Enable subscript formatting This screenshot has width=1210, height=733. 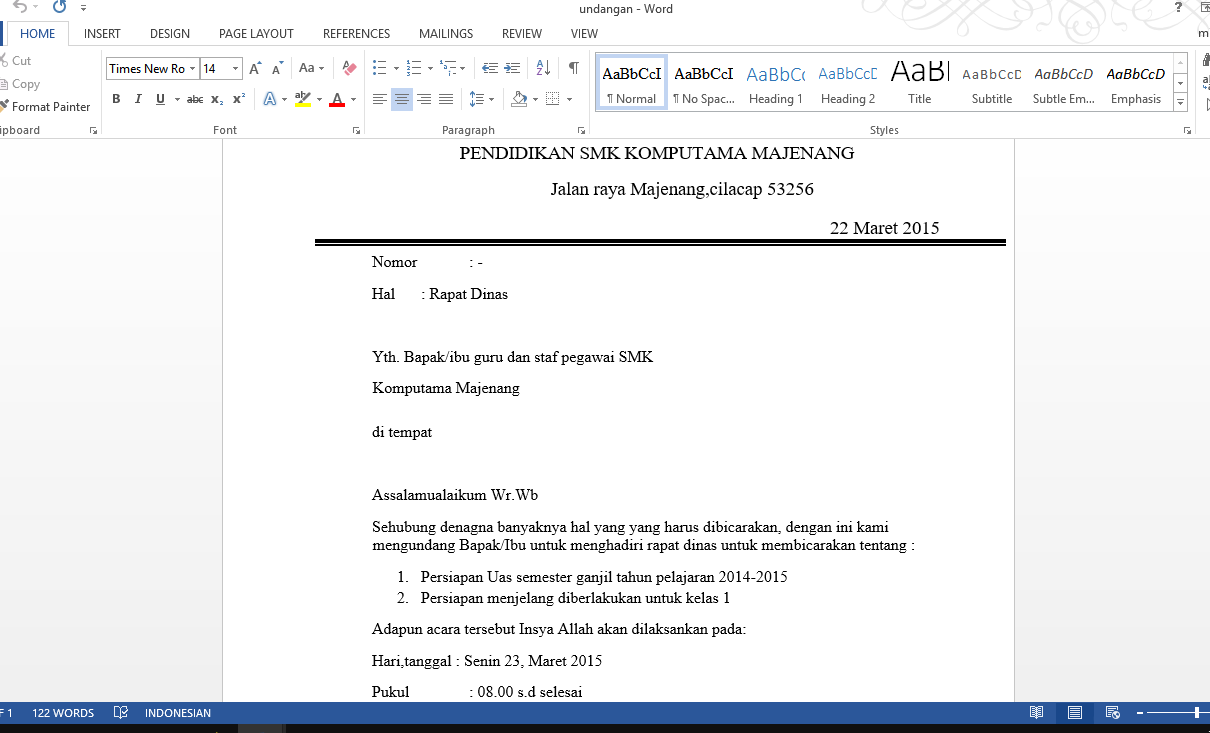[x=216, y=99]
